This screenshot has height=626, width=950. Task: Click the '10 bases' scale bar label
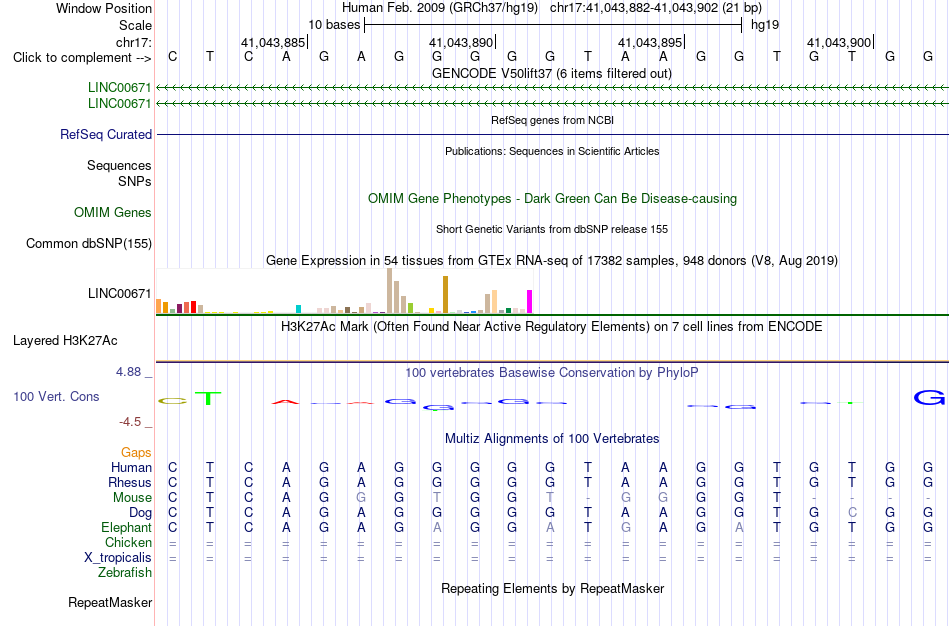pyautogui.click(x=334, y=25)
